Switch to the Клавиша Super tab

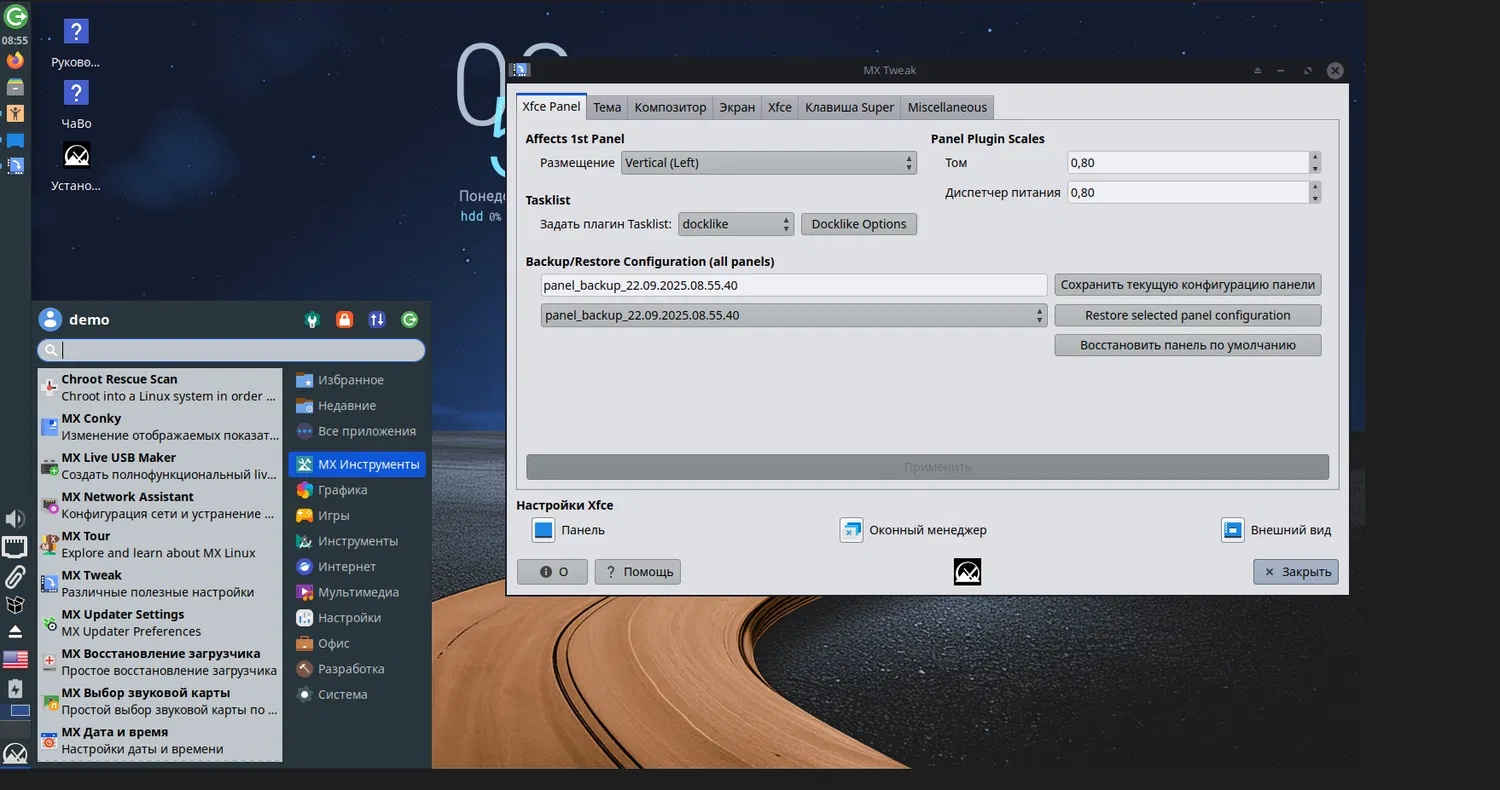(x=849, y=107)
